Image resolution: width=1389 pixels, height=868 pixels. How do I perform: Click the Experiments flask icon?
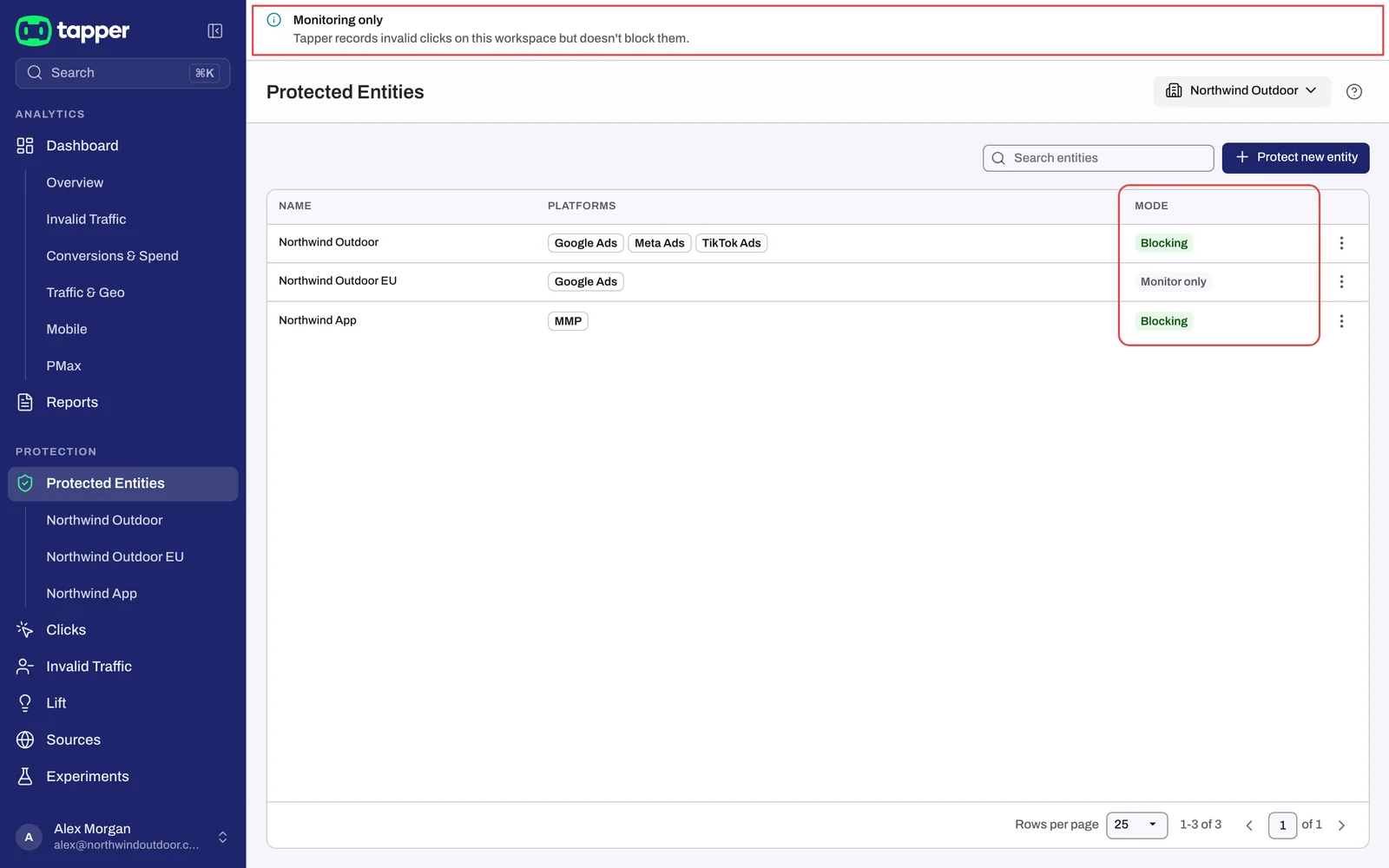[25, 776]
